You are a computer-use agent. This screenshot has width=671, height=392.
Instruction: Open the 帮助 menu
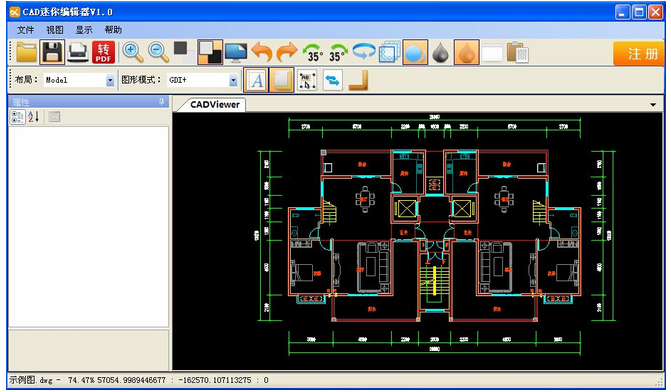[113, 30]
